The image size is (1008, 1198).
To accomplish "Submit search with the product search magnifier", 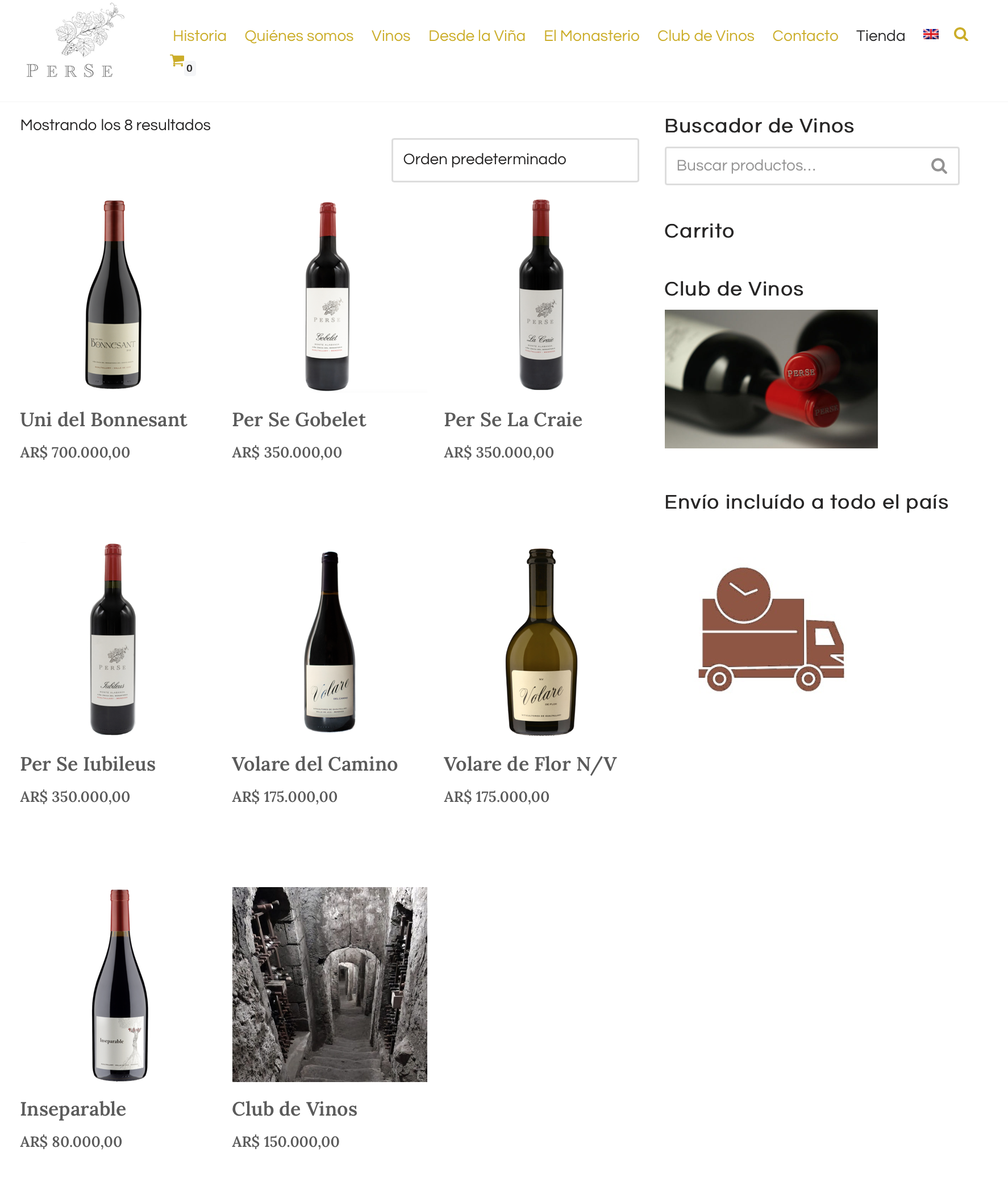I will [939, 166].
